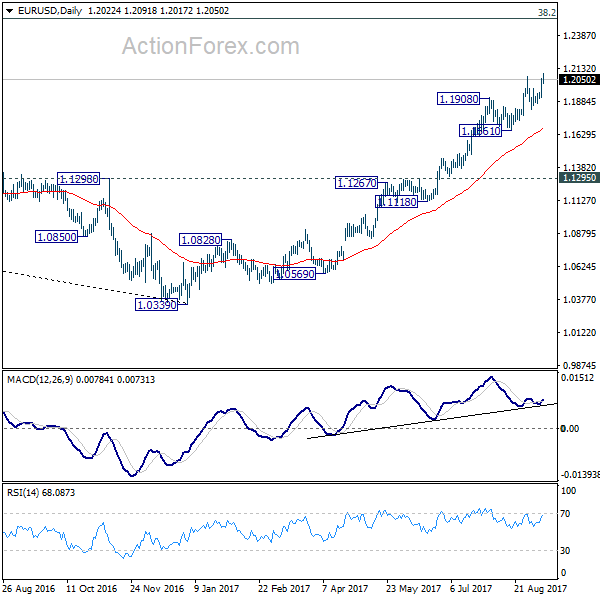This screenshot has width=600, height=600.
Task: Select the 9 Jan 2017 date label
Action: (216, 588)
